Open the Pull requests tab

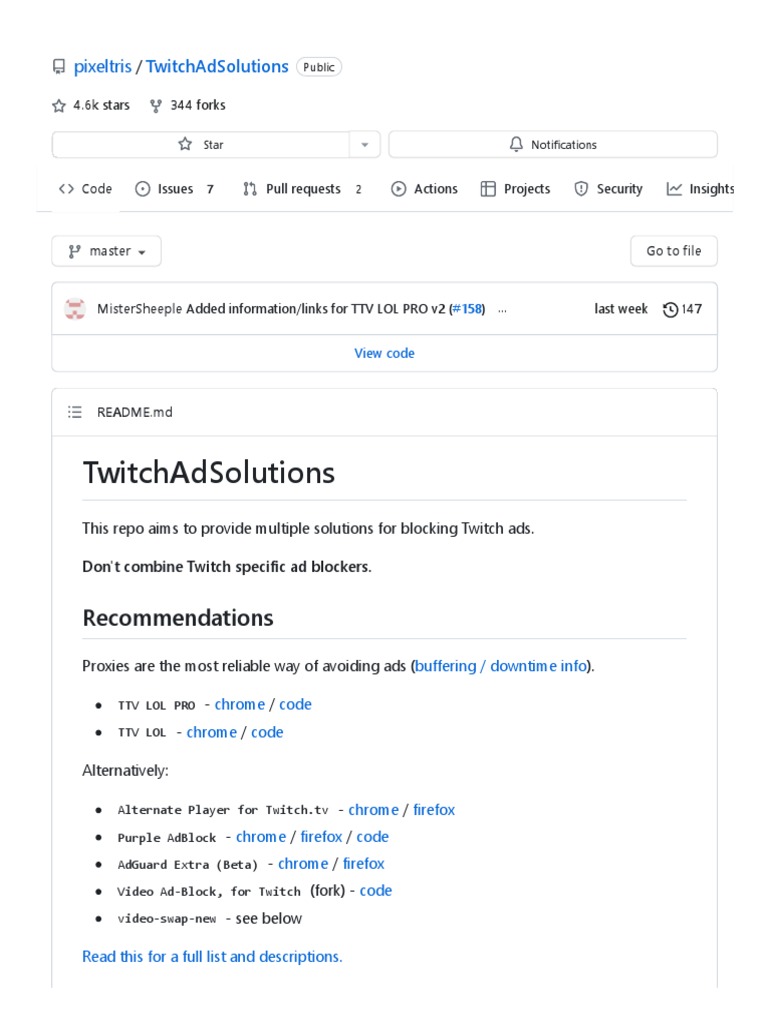pos(302,189)
